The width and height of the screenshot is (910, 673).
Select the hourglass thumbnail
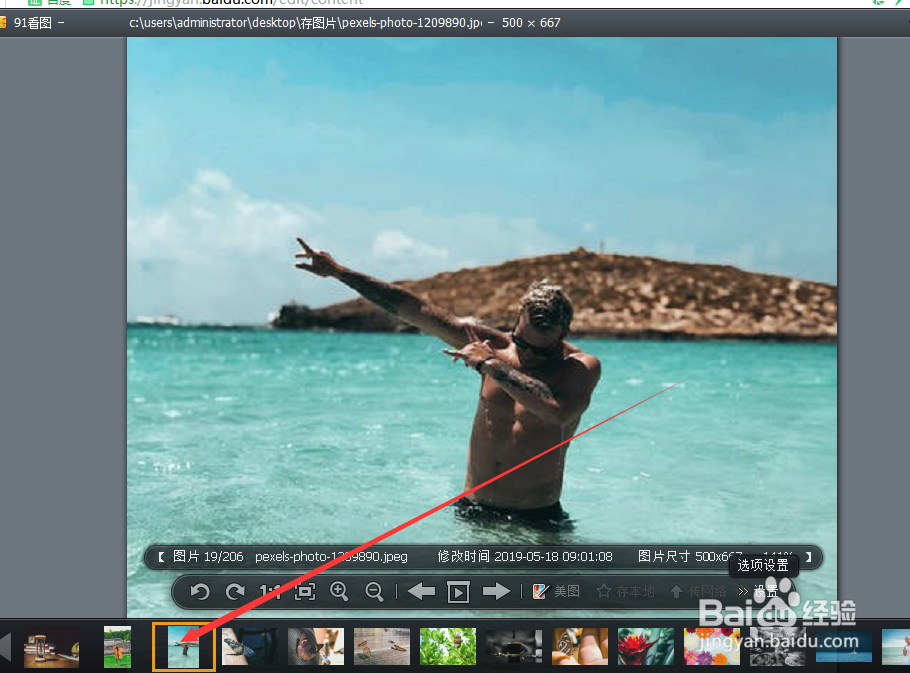[x=52, y=646]
